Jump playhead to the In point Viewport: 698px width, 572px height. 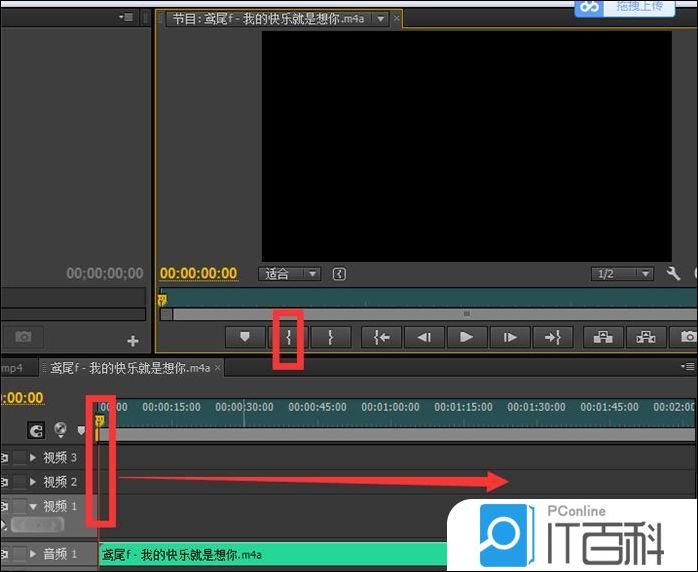point(381,337)
